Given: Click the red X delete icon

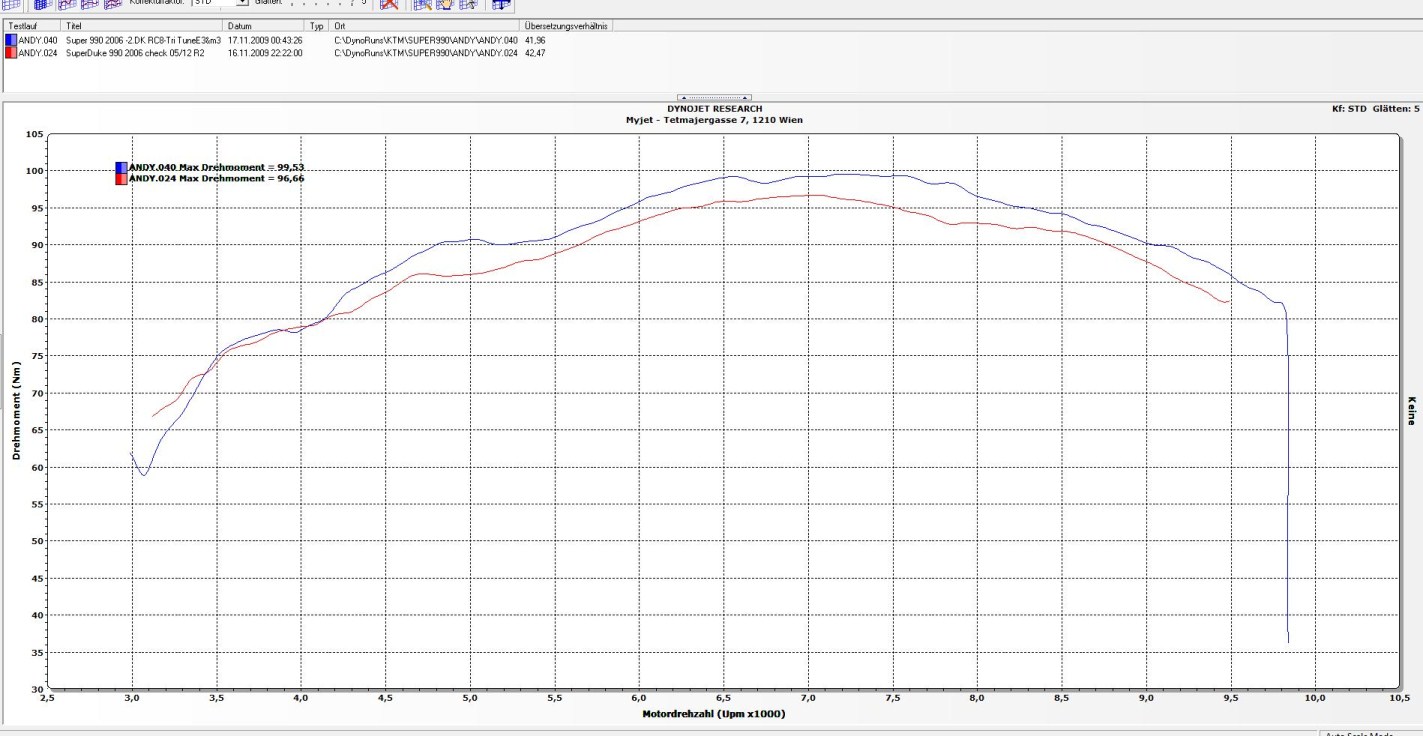Looking at the screenshot, I should (389, 4).
